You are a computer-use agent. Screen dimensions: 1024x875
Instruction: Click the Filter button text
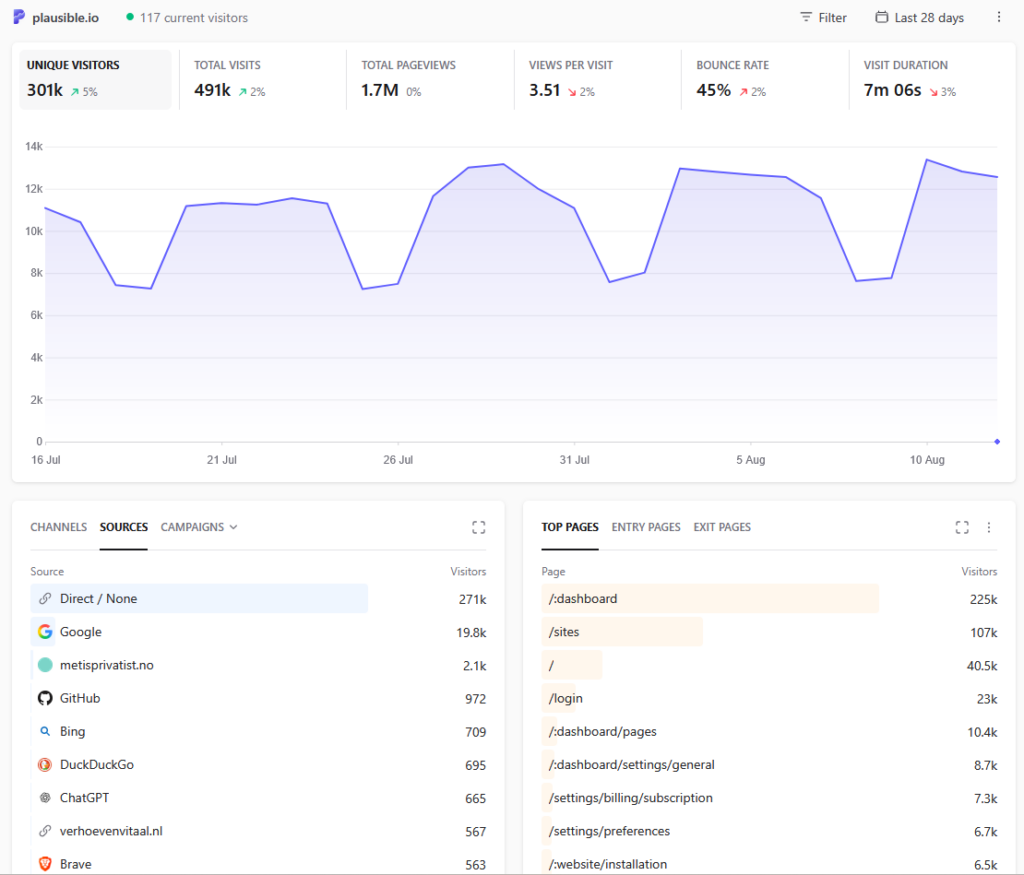(x=832, y=18)
